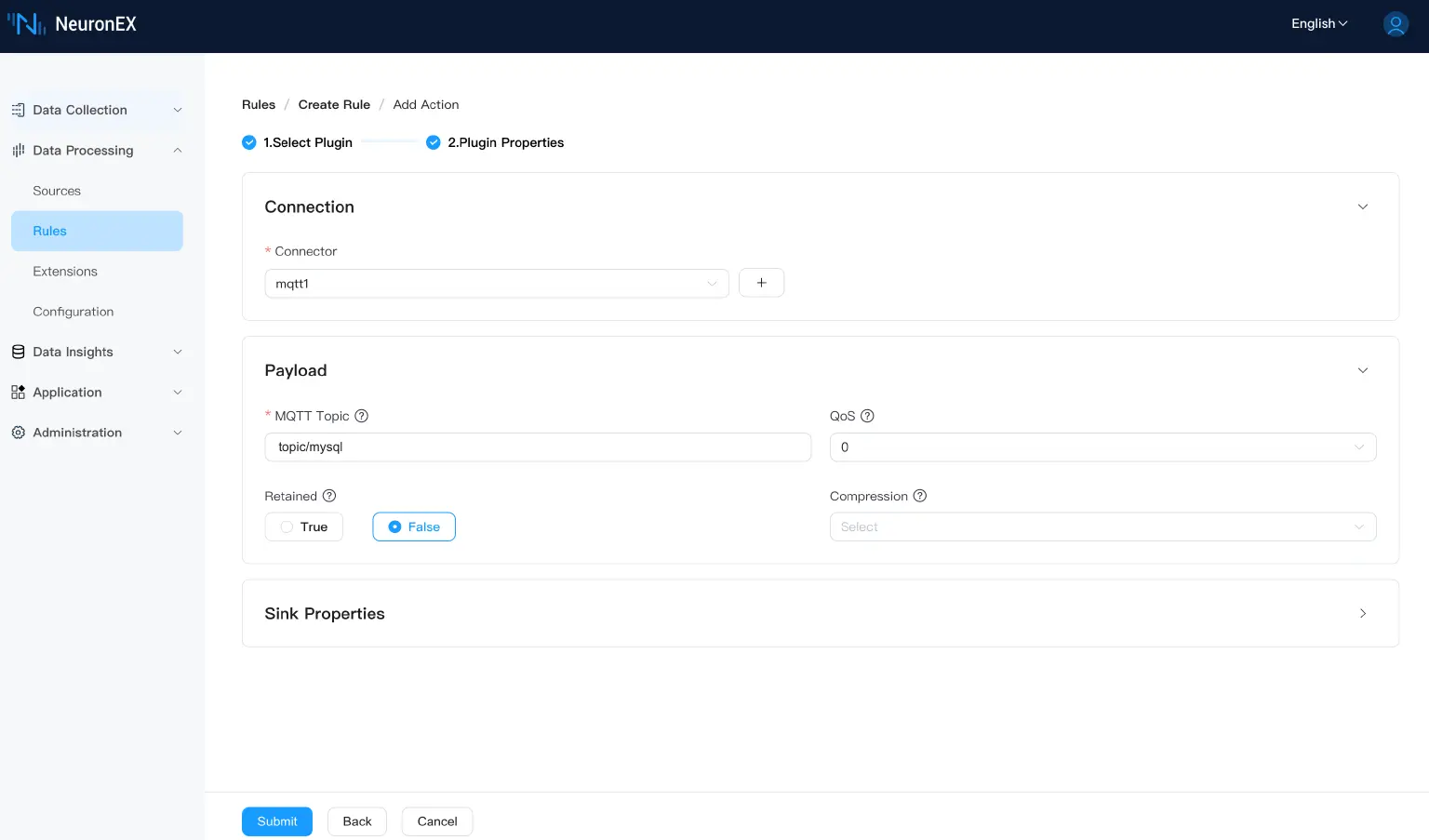Open Sources in the sidebar
This screenshot has width=1429, height=840.
(x=57, y=191)
